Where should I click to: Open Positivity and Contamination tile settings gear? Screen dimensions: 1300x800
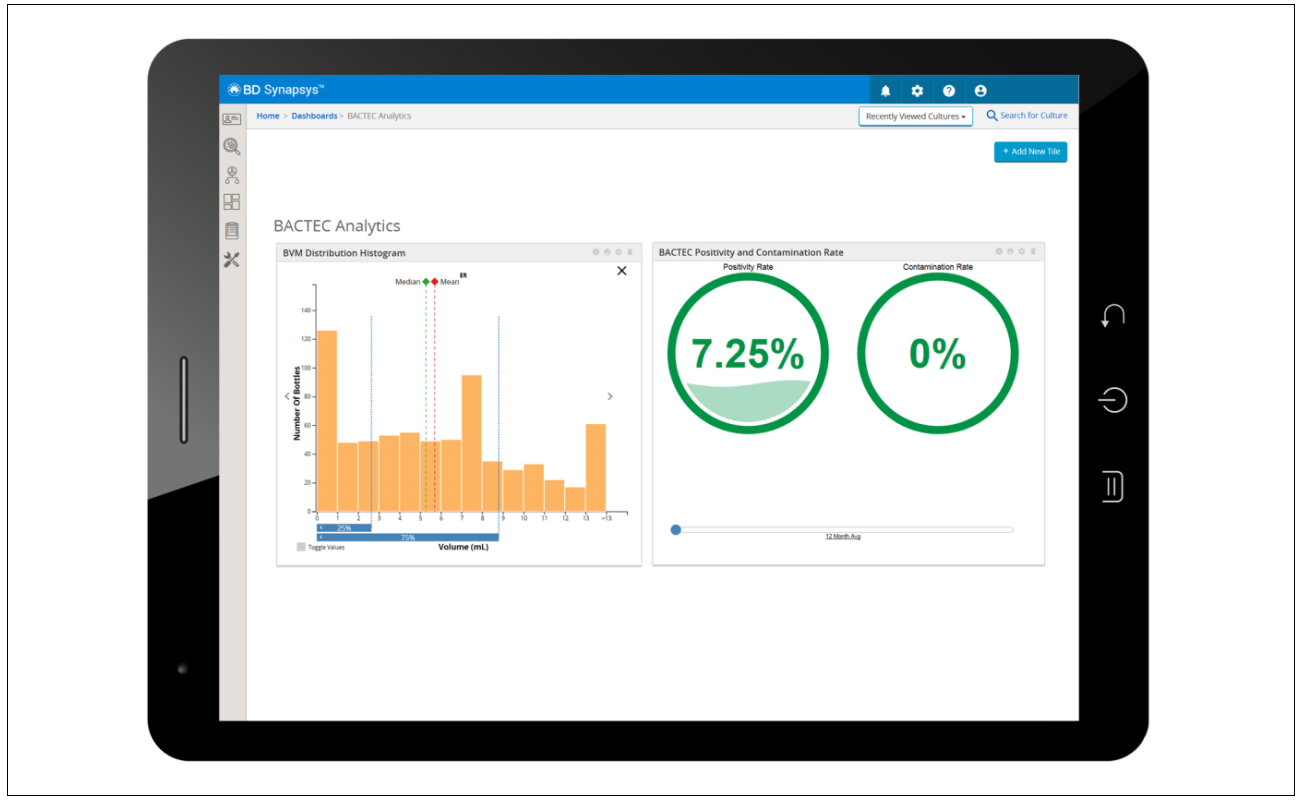(1021, 251)
